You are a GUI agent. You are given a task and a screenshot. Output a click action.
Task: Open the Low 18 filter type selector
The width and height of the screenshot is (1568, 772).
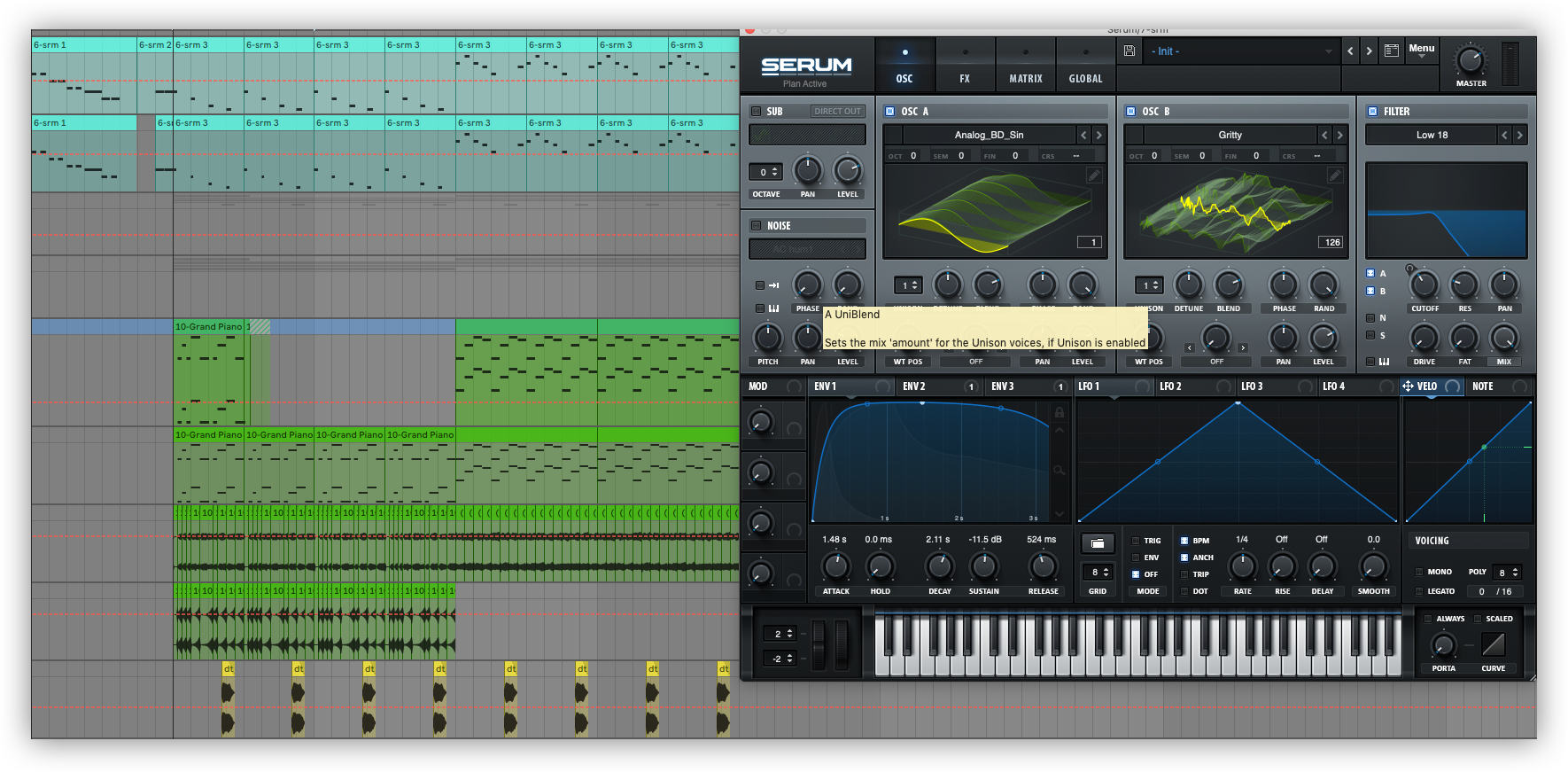(1432, 135)
